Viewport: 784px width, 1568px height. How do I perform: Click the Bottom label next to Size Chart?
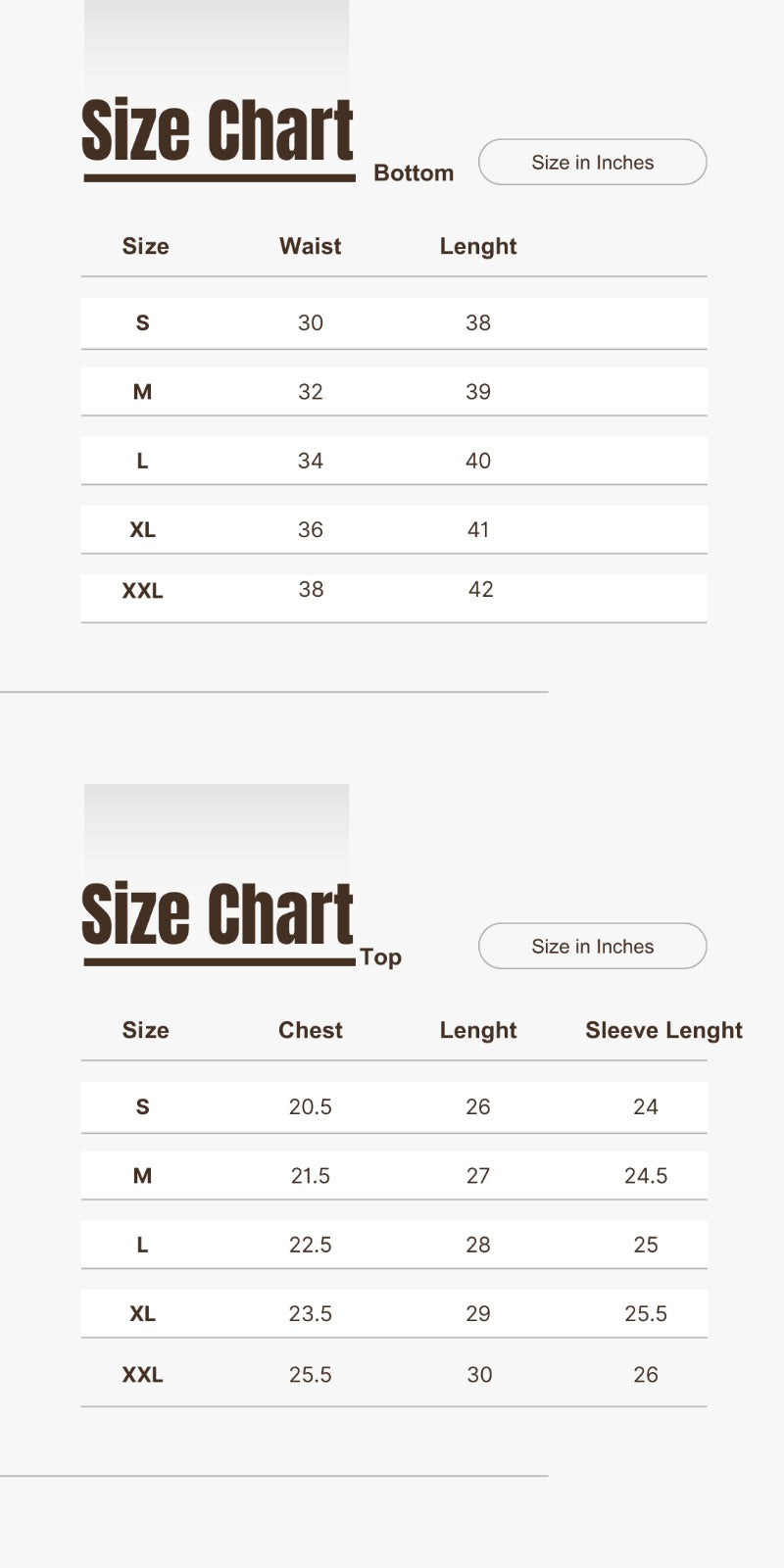pyautogui.click(x=414, y=173)
